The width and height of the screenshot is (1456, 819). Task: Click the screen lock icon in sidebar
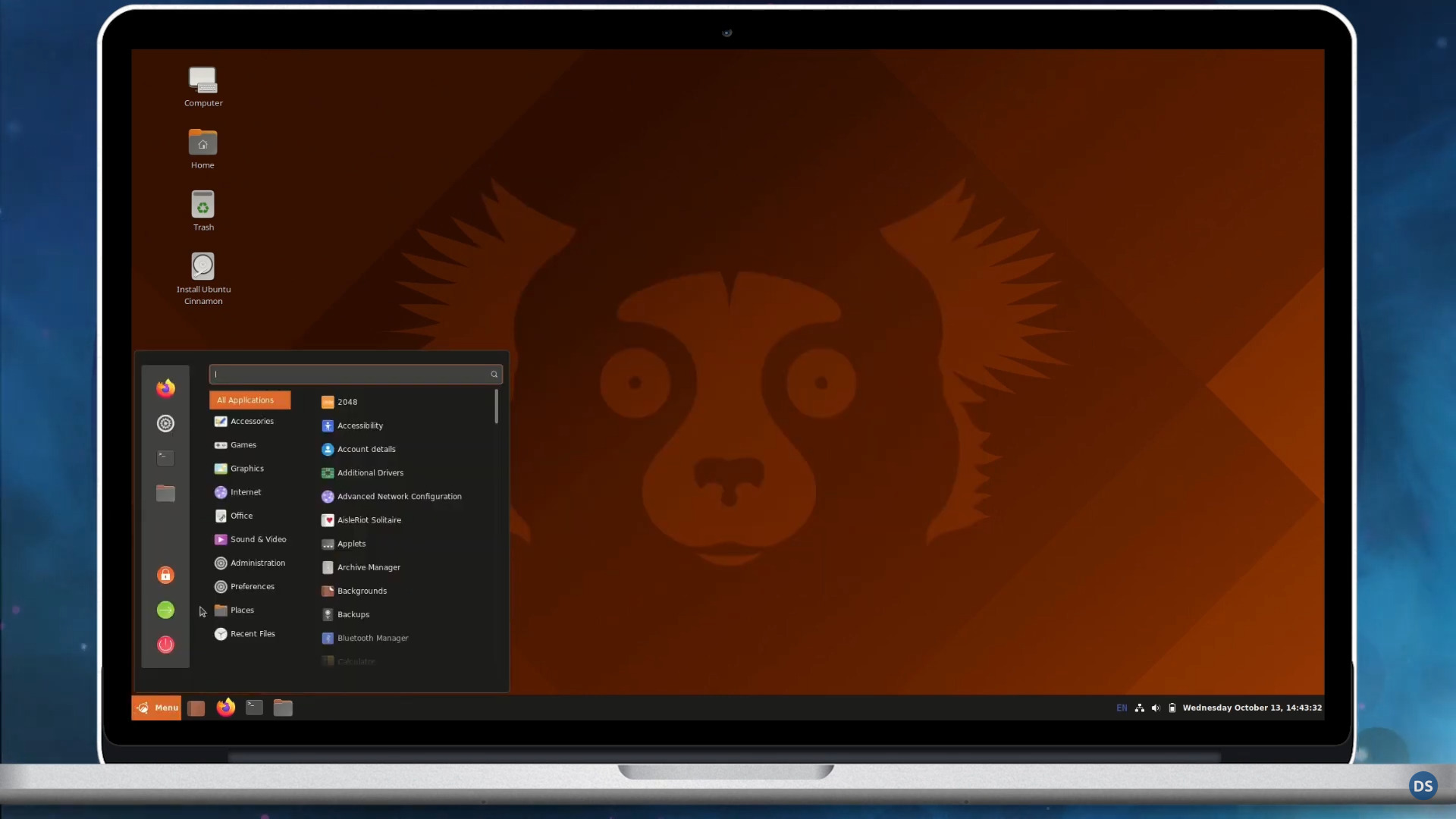pyautogui.click(x=165, y=575)
